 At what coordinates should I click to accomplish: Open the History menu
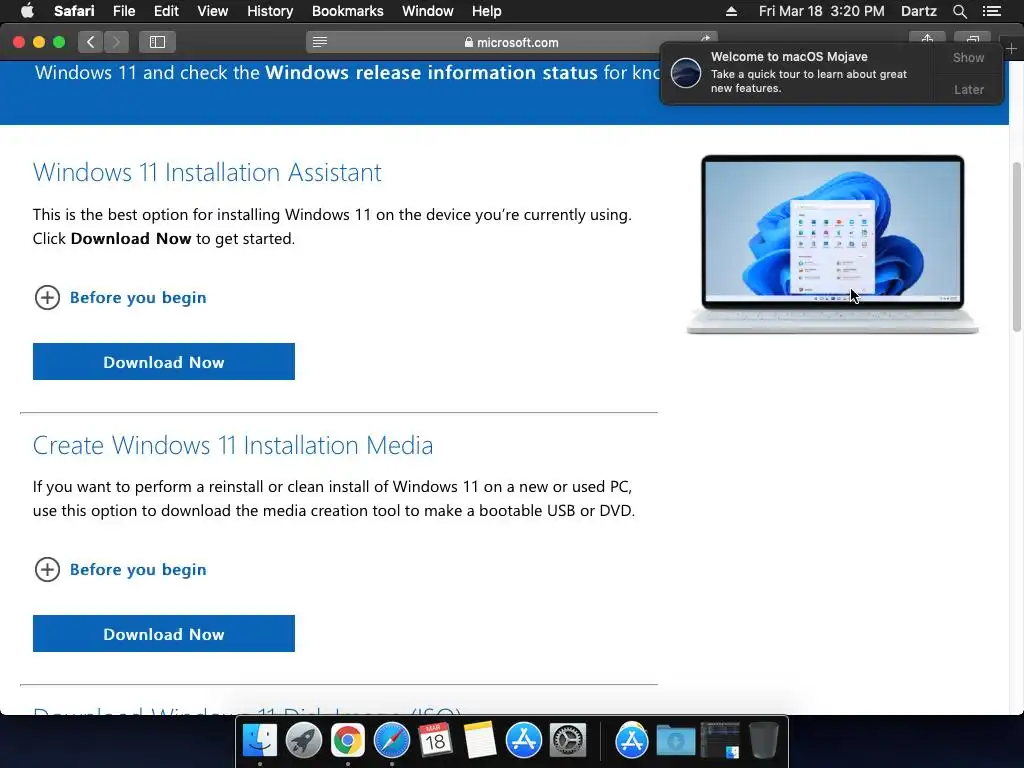[270, 11]
